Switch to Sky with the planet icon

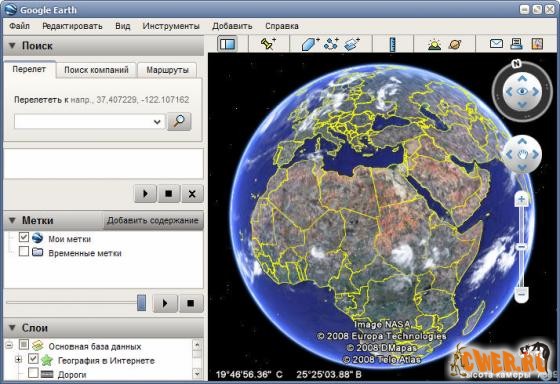[455, 45]
